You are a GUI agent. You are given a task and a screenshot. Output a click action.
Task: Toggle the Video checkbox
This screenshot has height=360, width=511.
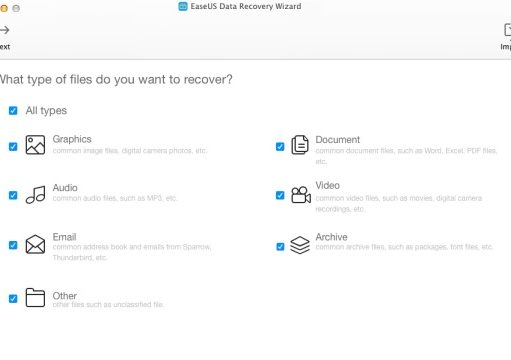click(x=280, y=195)
